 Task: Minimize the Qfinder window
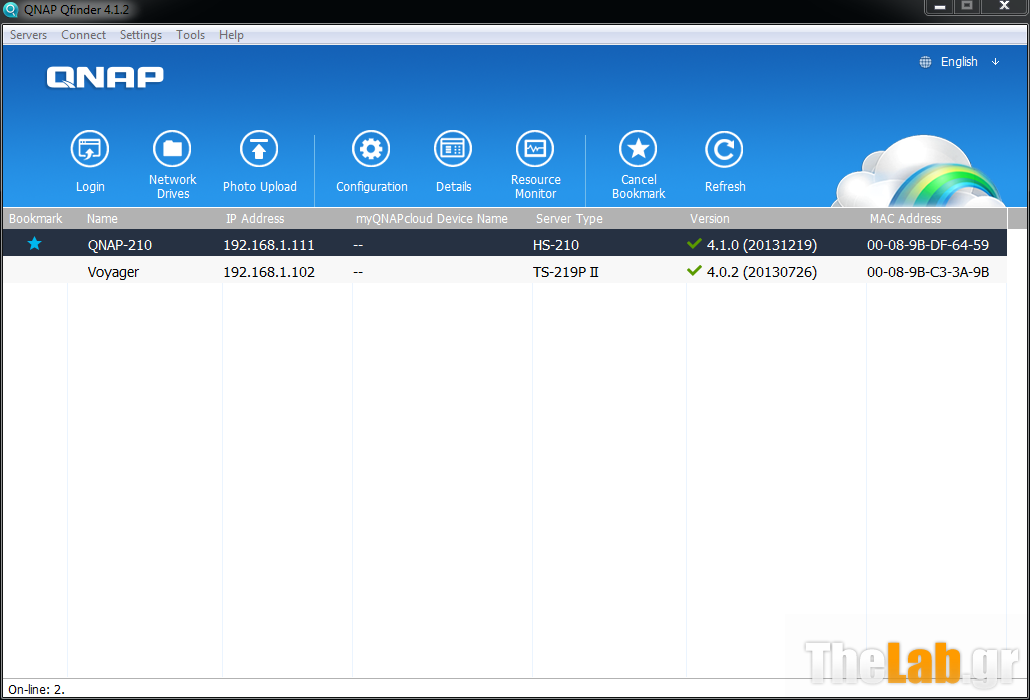940,7
